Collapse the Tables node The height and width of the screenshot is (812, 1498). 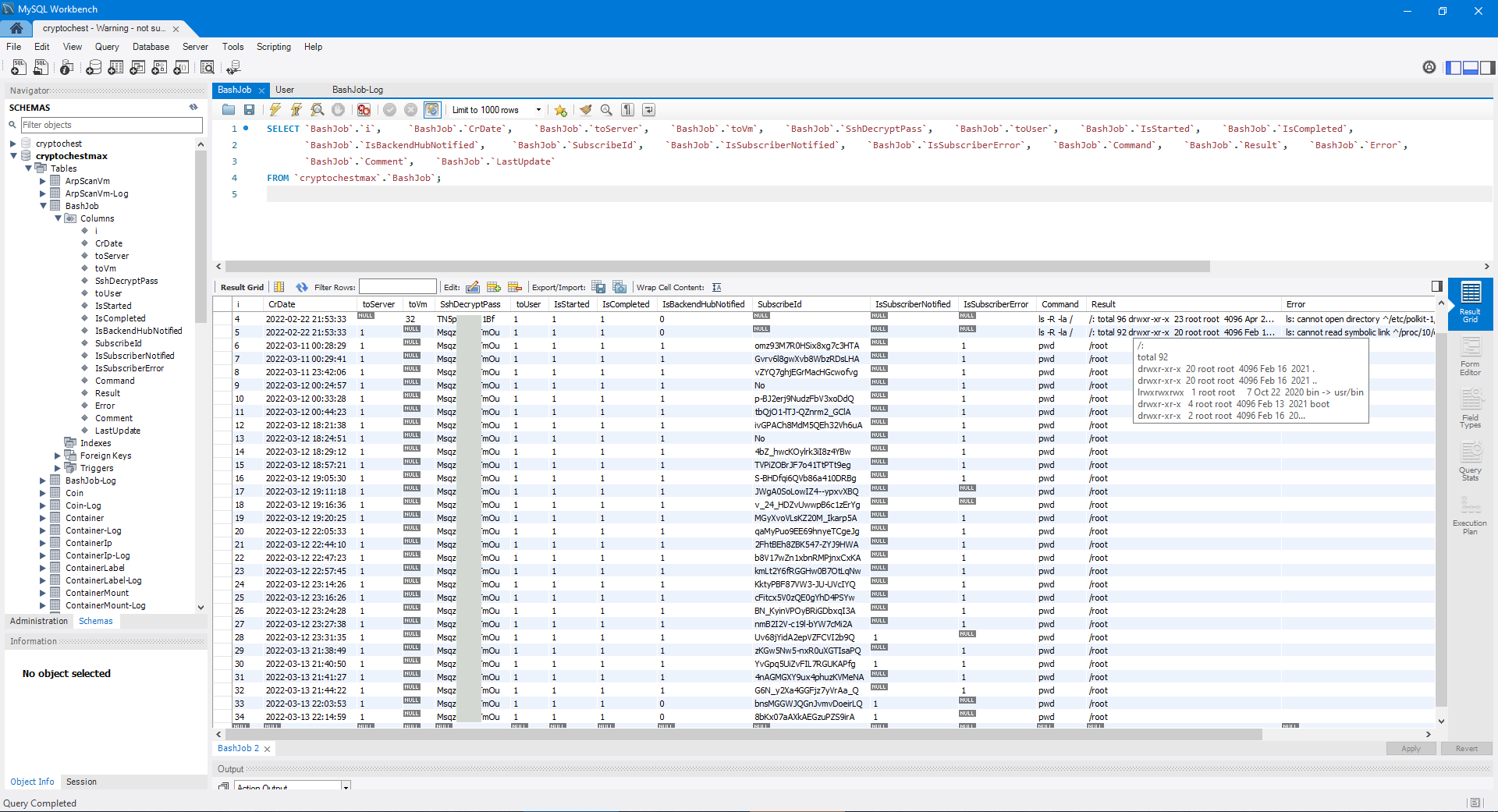[28, 168]
